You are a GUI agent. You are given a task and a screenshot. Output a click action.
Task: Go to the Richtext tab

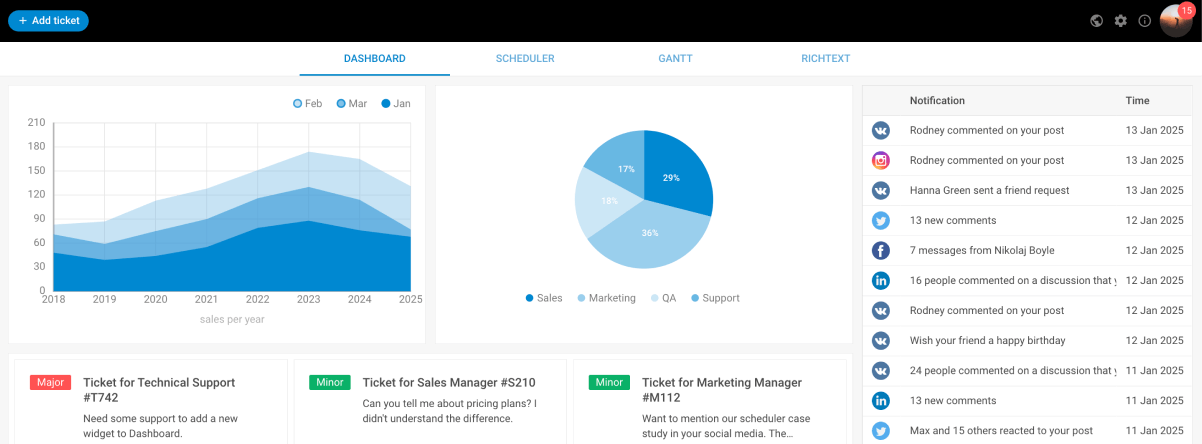point(825,59)
